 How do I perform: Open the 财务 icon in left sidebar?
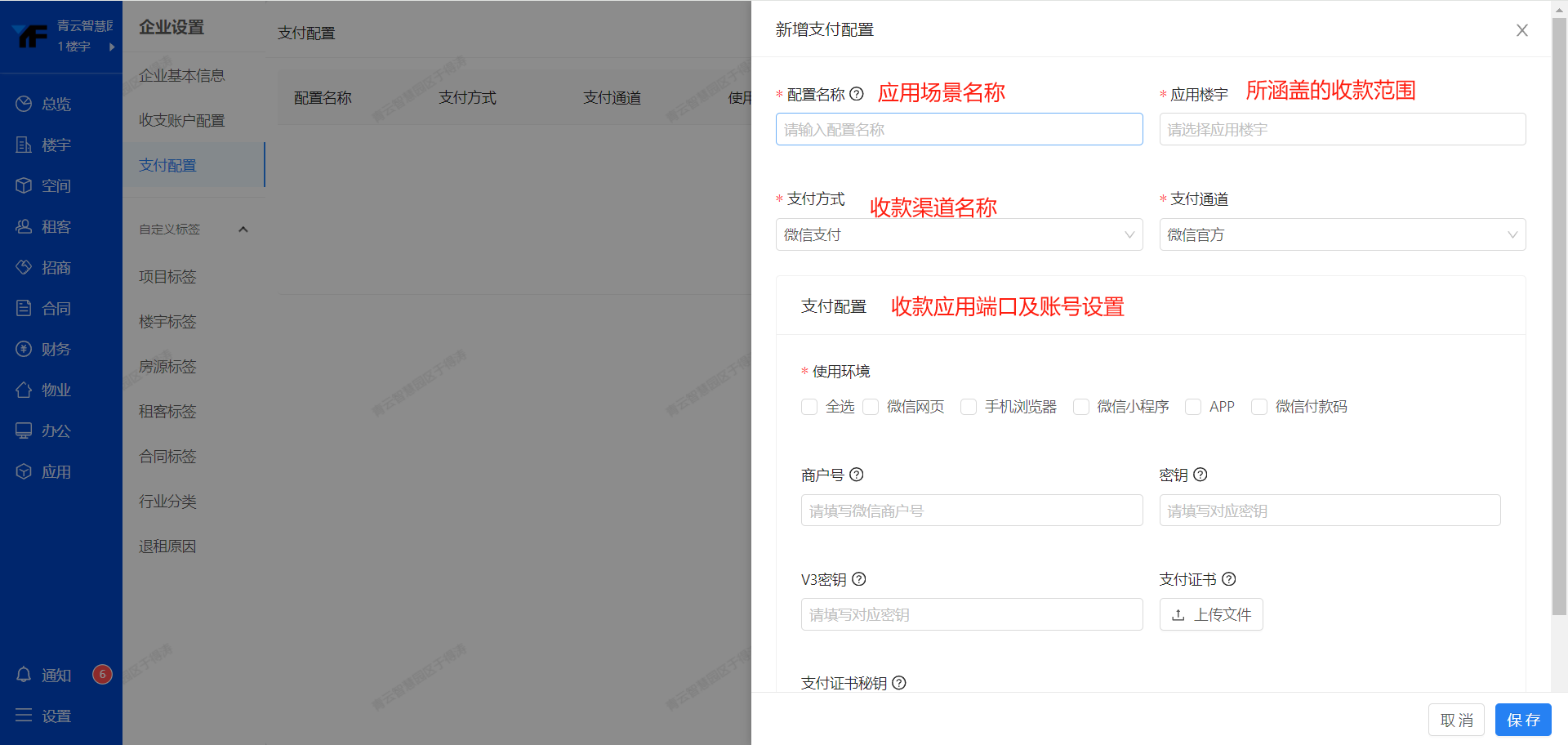[24, 350]
